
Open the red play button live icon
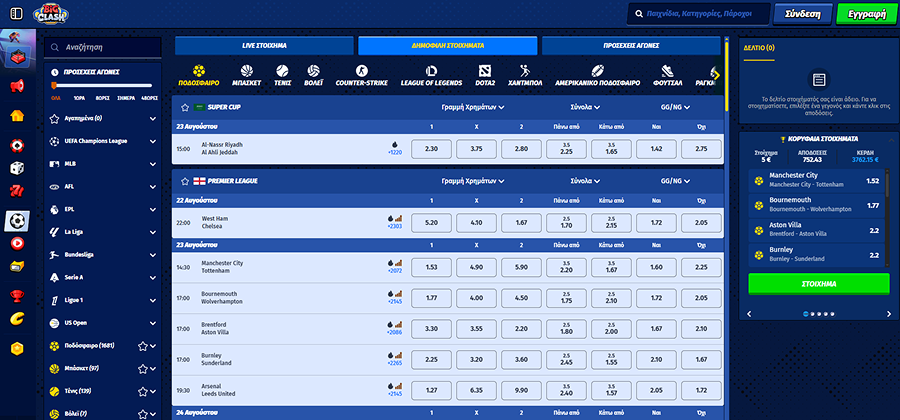click(x=17, y=243)
